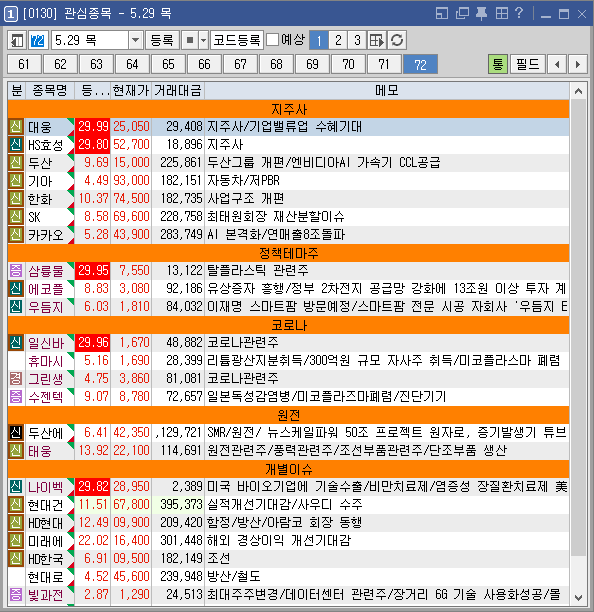Switch to group tab 64
Screen dimensions: 594x612
[x=132, y=64]
